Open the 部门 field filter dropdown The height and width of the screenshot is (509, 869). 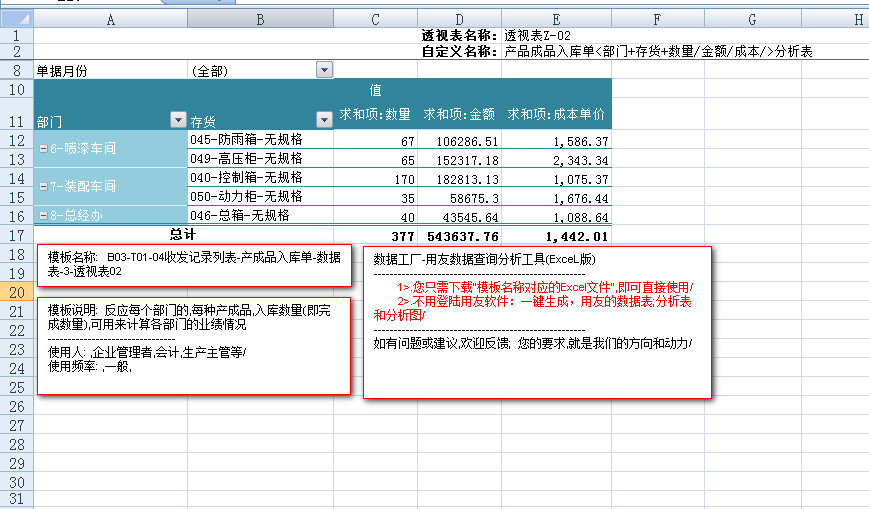179,120
